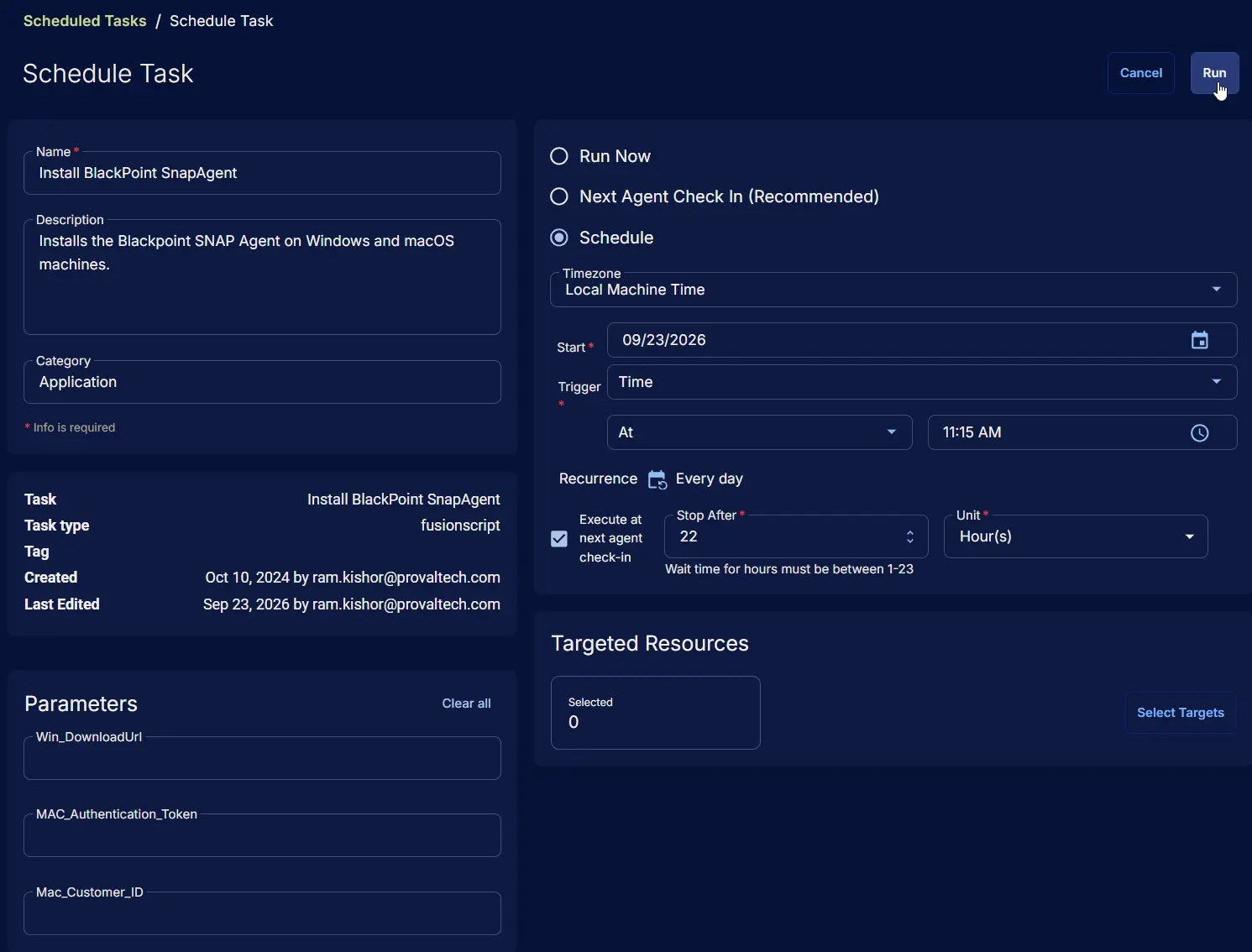Screen dimensions: 1252x952
Task: Expand the Unit Hour(s) dropdown
Action: click(1076, 536)
